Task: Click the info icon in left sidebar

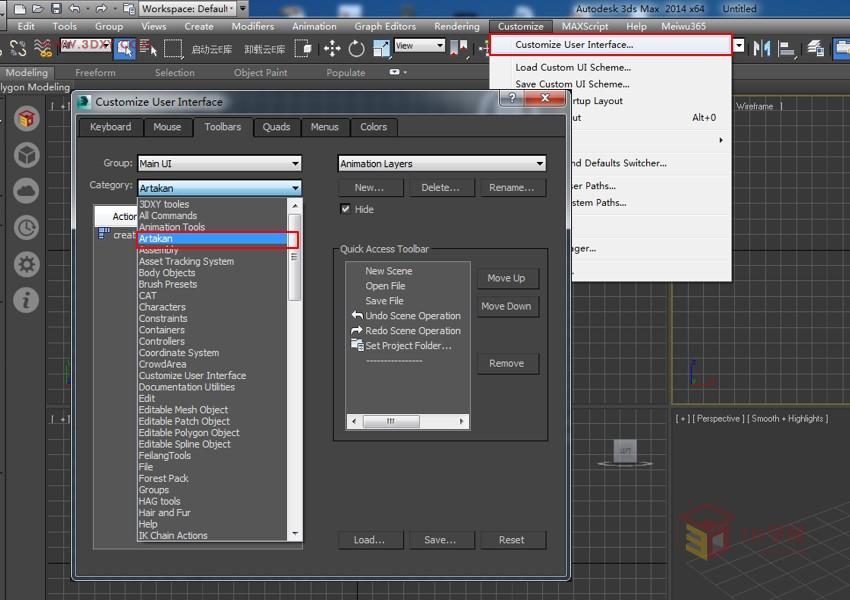Action: (x=26, y=300)
